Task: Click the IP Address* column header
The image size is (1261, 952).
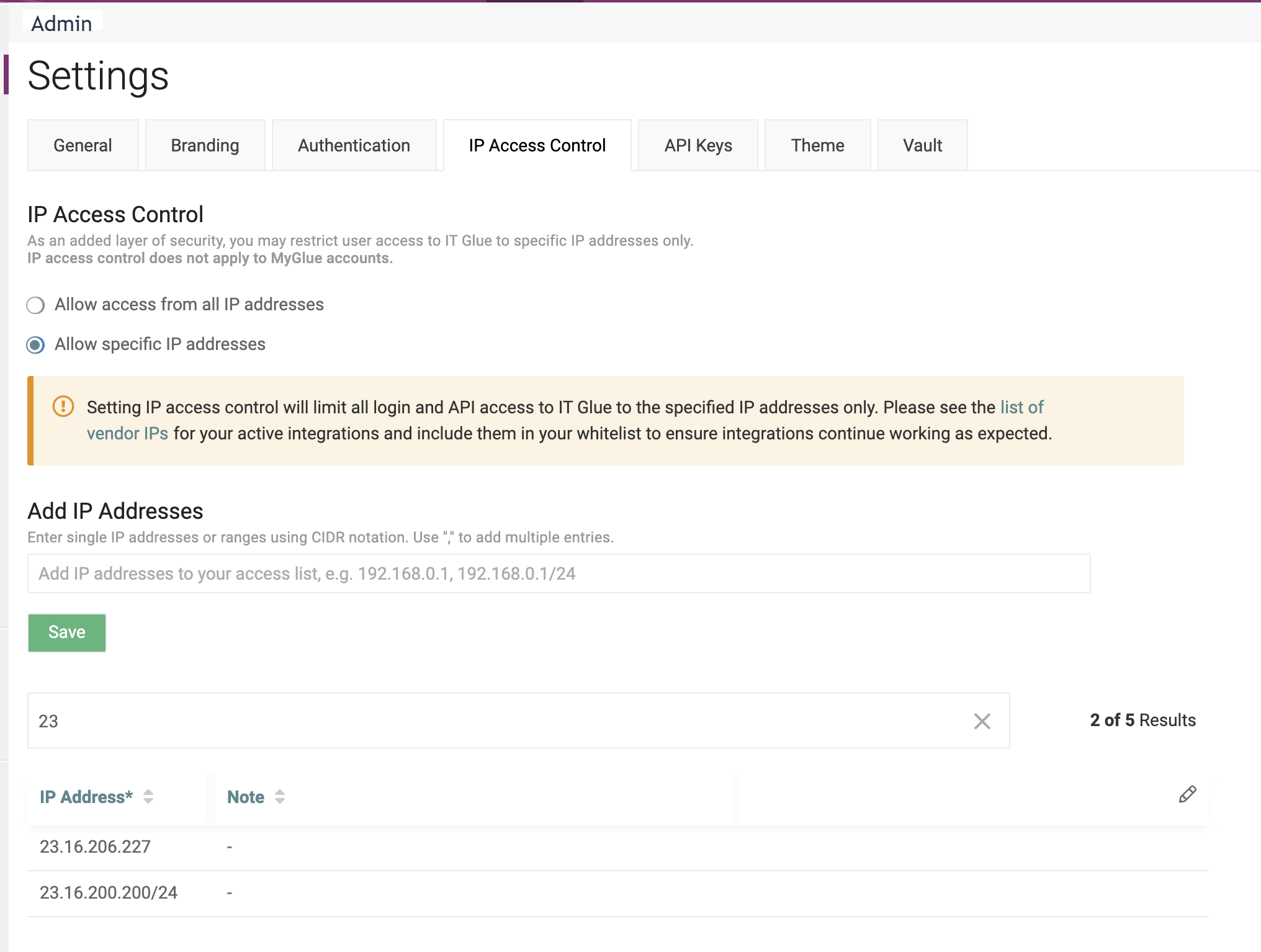Action: click(x=86, y=797)
